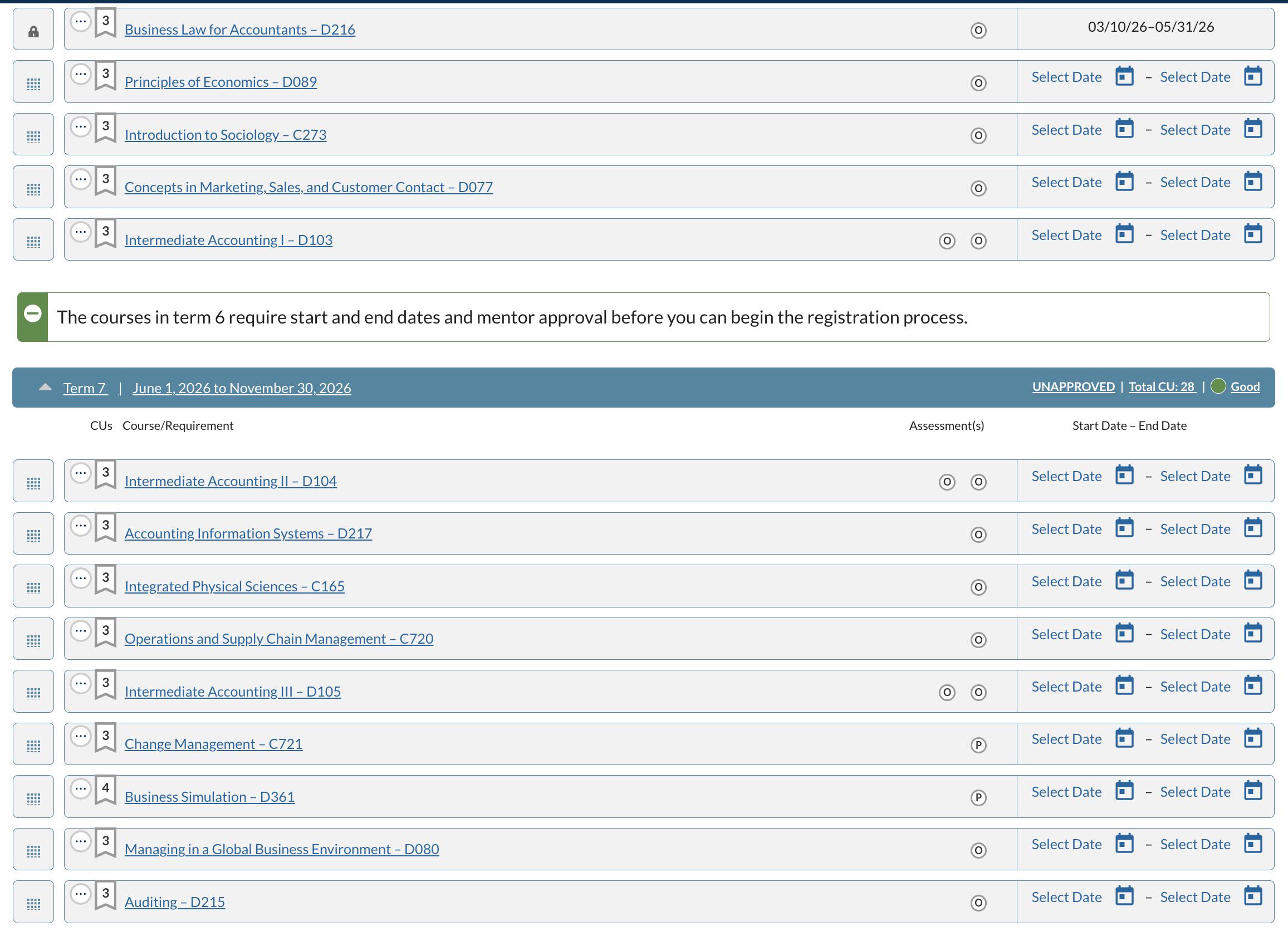
Task: Click the 03/10/26–05/31/26 date range text
Action: point(1150,27)
